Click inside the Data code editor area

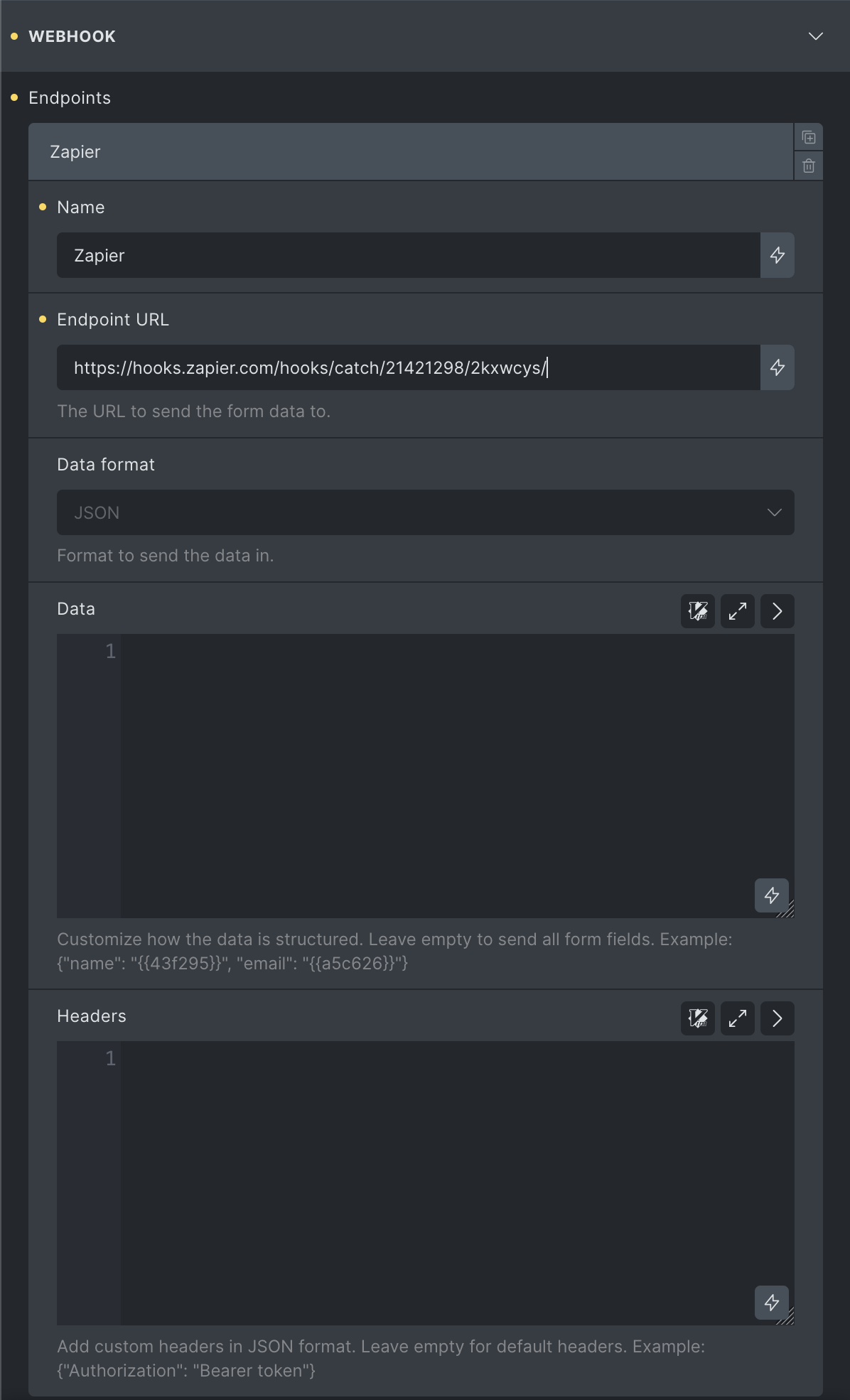pos(455,775)
